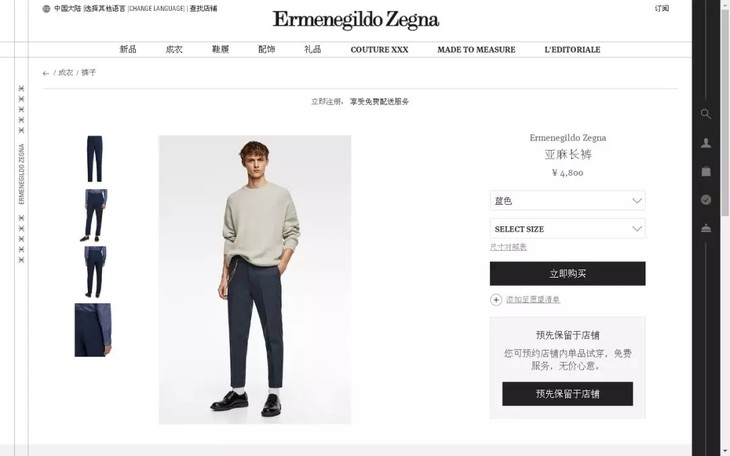The image size is (730, 456).
Task: Click the page vertical scrollbar thumb
Action: [725, 112]
